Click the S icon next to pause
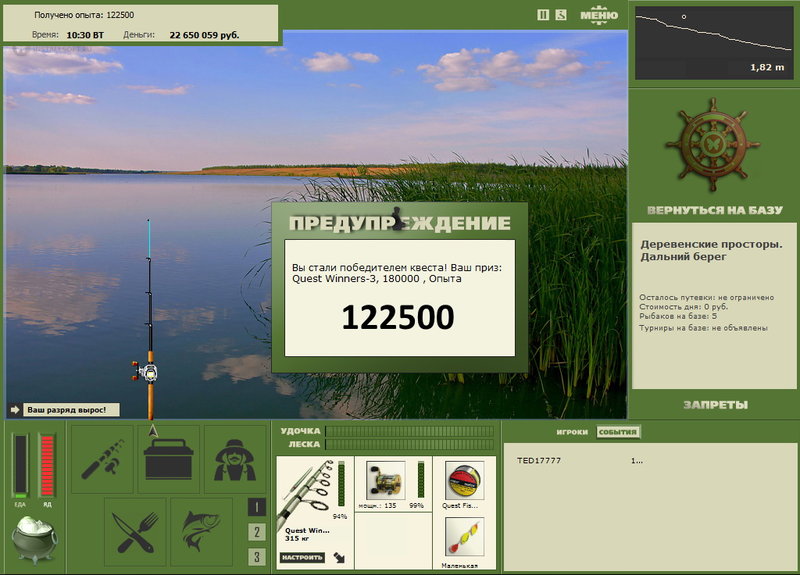This screenshot has width=800, height=575. [561, 15]
